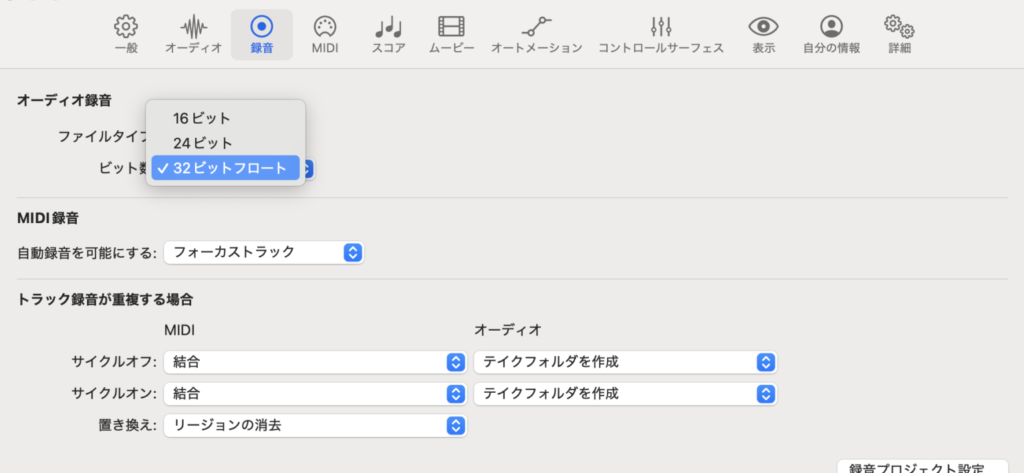Viewport: 1024px width, 473px height.
Task: Choose 24 ビット from the bit depth menu
Action: tap(201, 143)
